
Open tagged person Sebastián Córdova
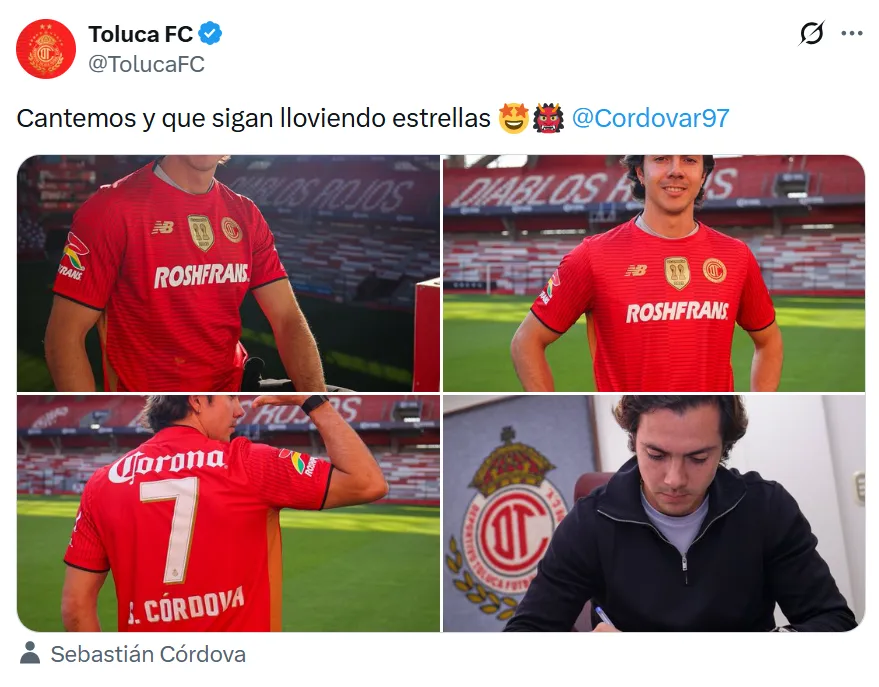pyautogui.click(x=148, y=654)
